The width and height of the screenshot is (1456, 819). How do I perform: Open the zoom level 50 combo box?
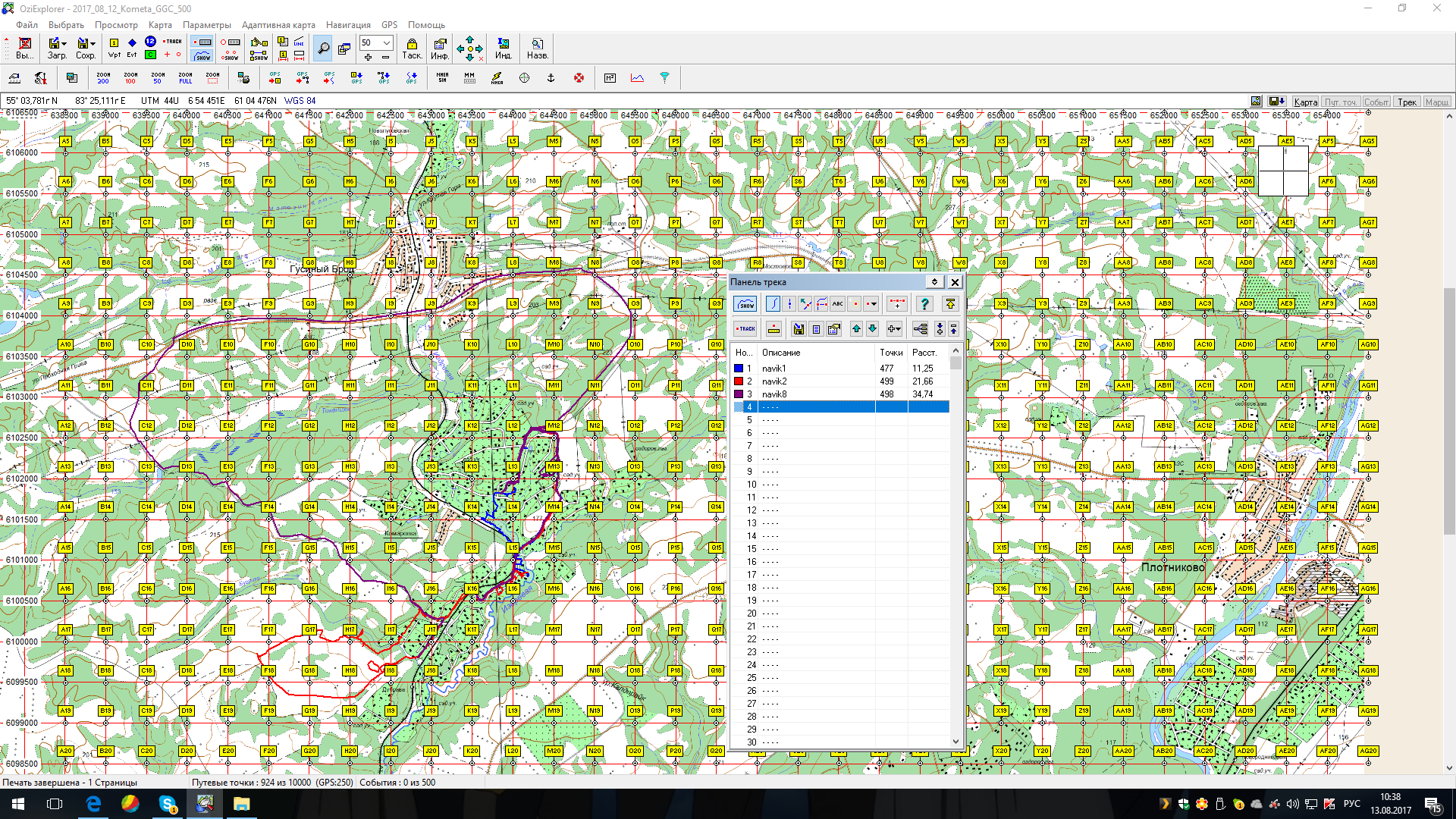(387, 43)
